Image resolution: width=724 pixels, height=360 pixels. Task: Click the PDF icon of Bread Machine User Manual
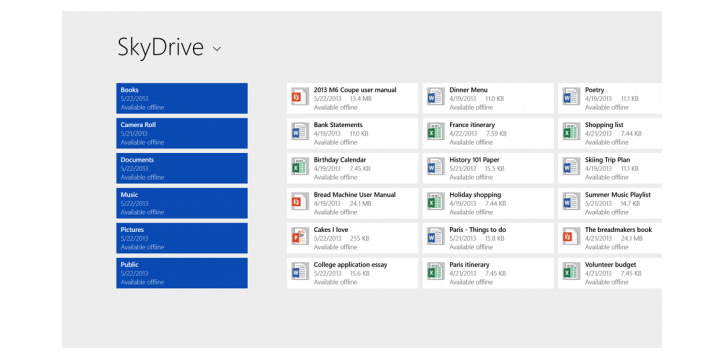300,201
